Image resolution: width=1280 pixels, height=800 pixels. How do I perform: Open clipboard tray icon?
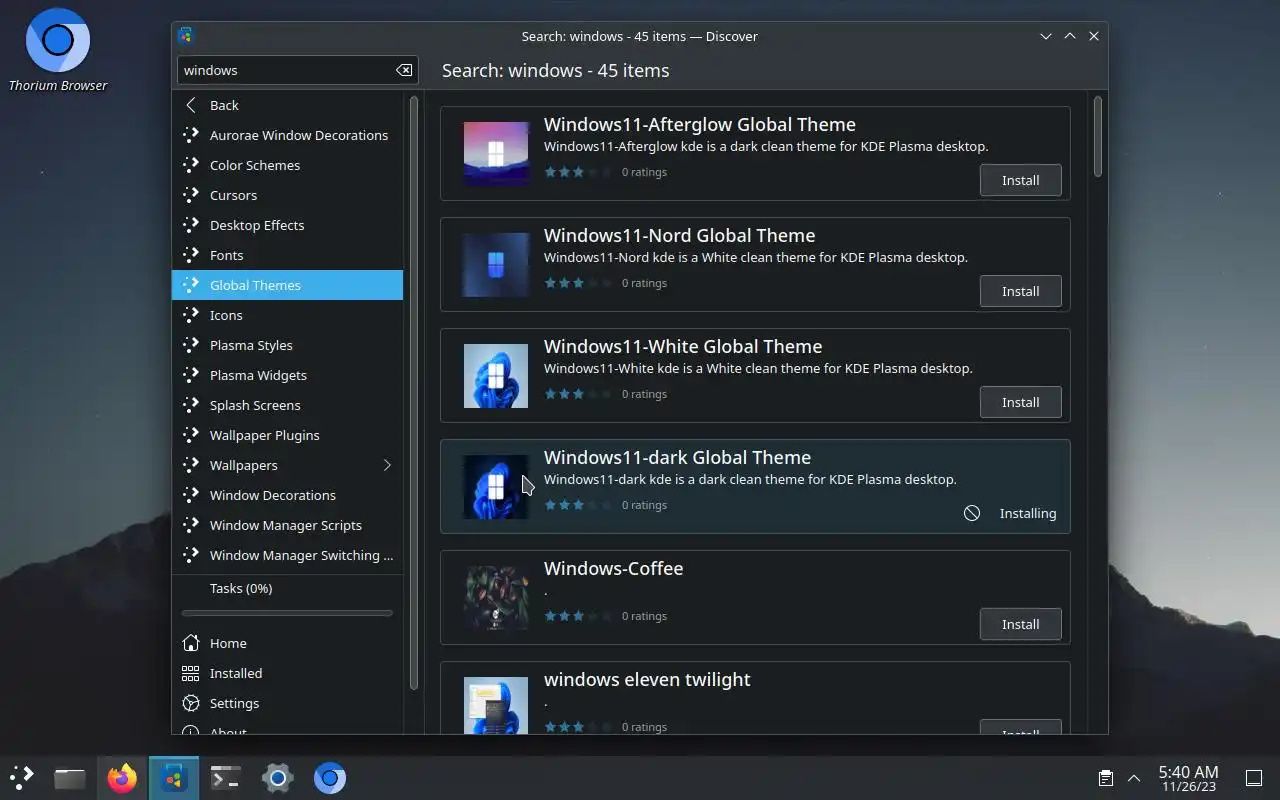1106,777
